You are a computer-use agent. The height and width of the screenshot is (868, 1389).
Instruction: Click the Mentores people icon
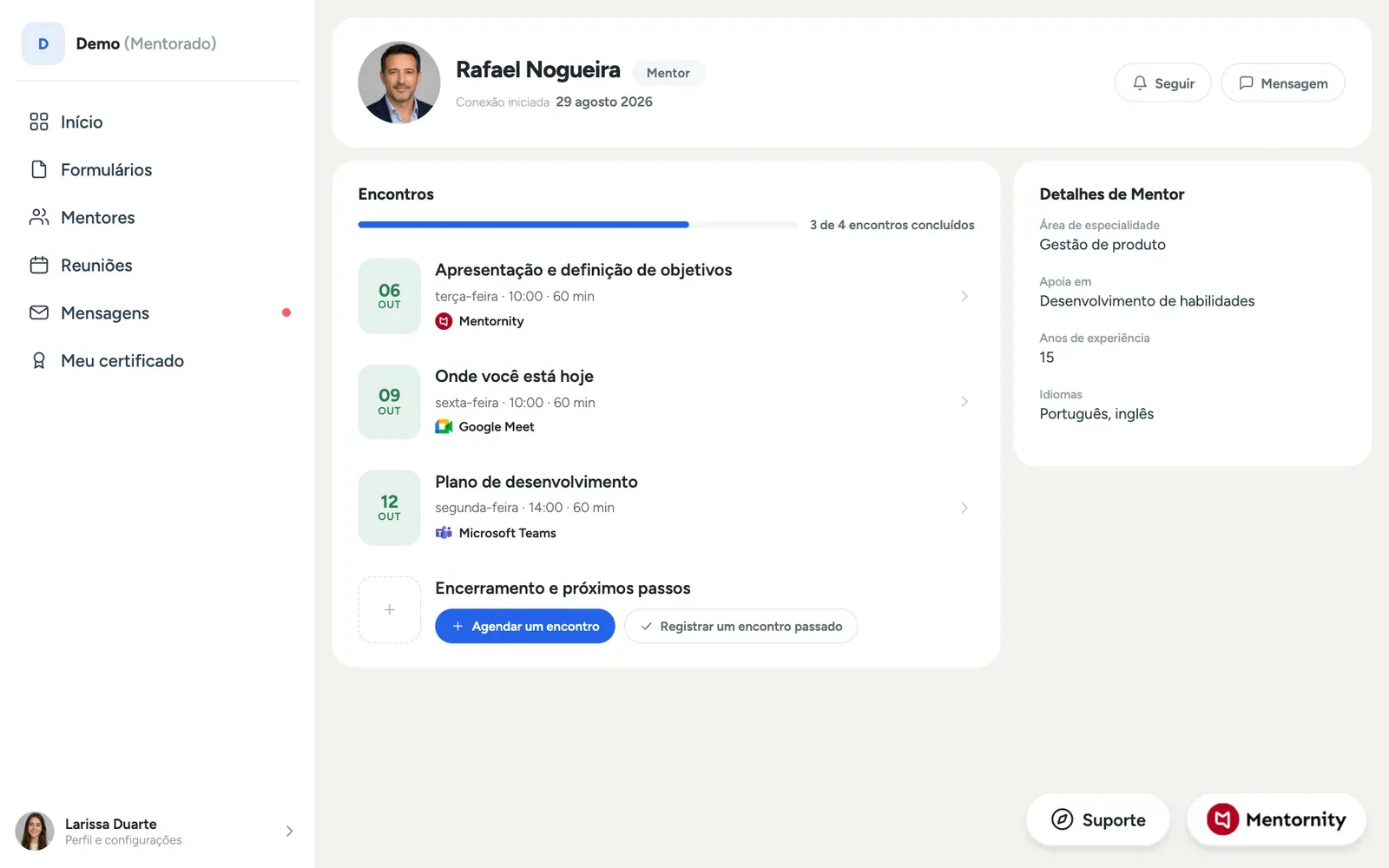click(x=39, y=217)
